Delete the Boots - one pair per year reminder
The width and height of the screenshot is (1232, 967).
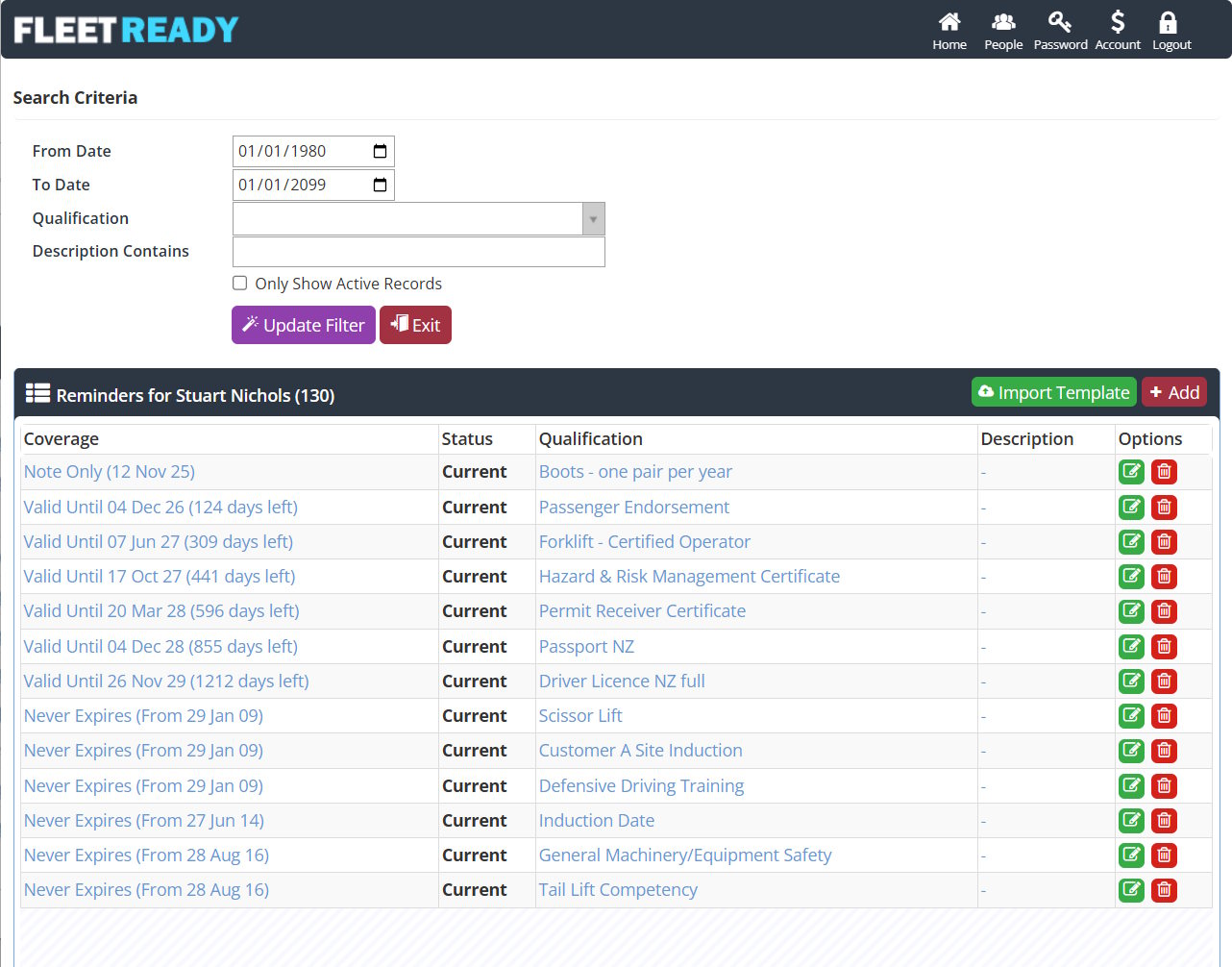tap(1164, 472)
